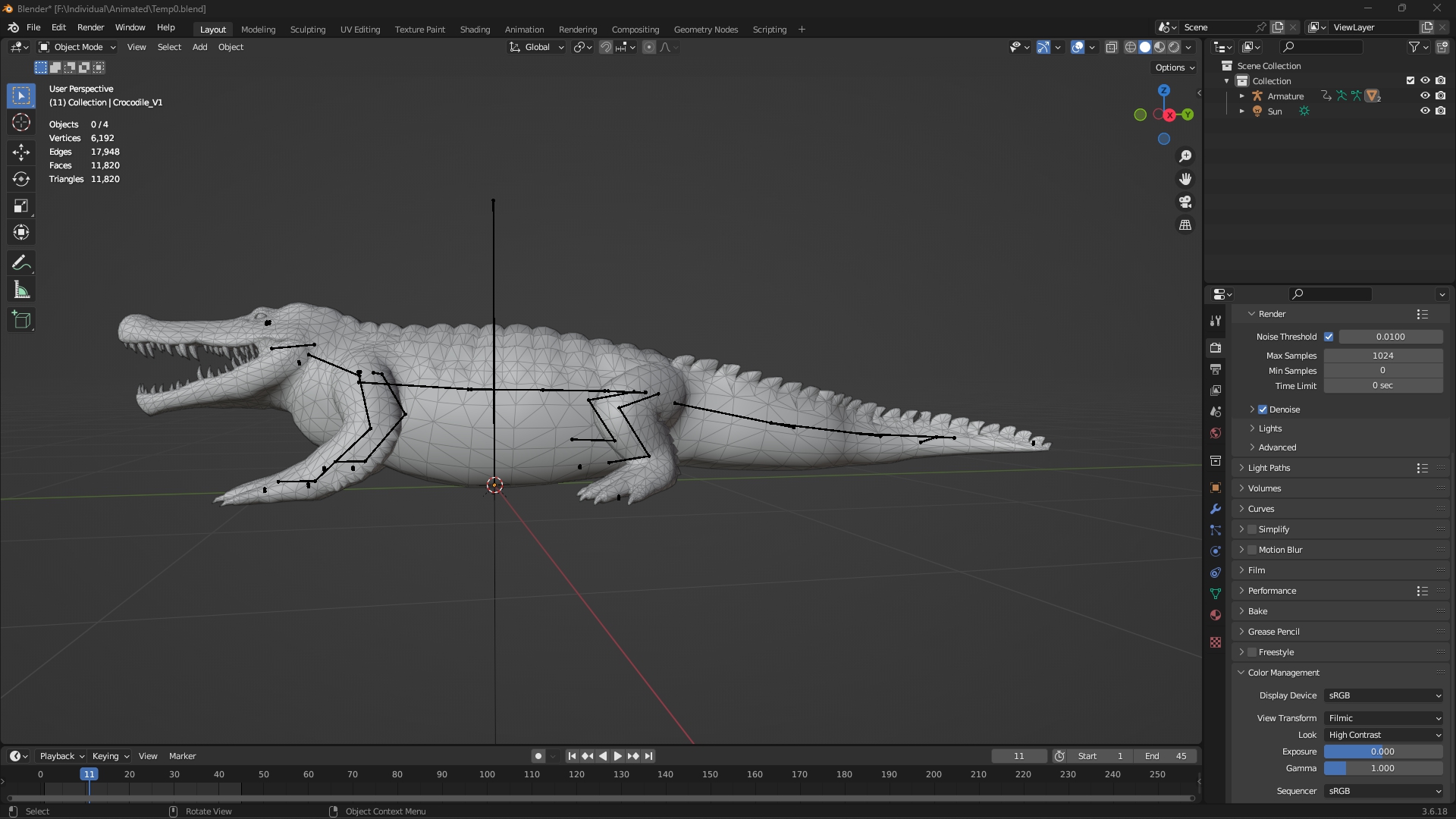
Task: Switch to the Sculpting workspace tab
Action: coord(308,30)
